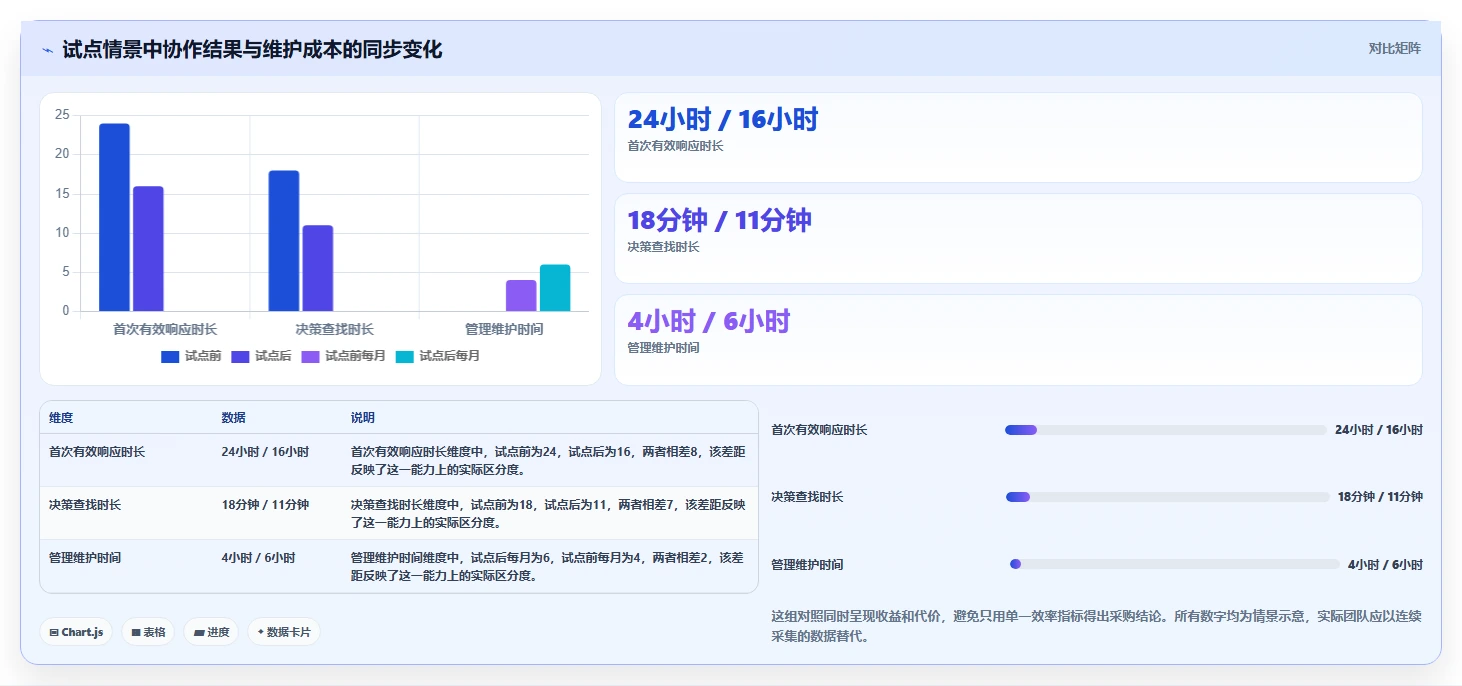Screen dimensions: 1462x686
Task: Toggle the 试点后 legend item
Action: pyautogui.click(x=261, y=356)
